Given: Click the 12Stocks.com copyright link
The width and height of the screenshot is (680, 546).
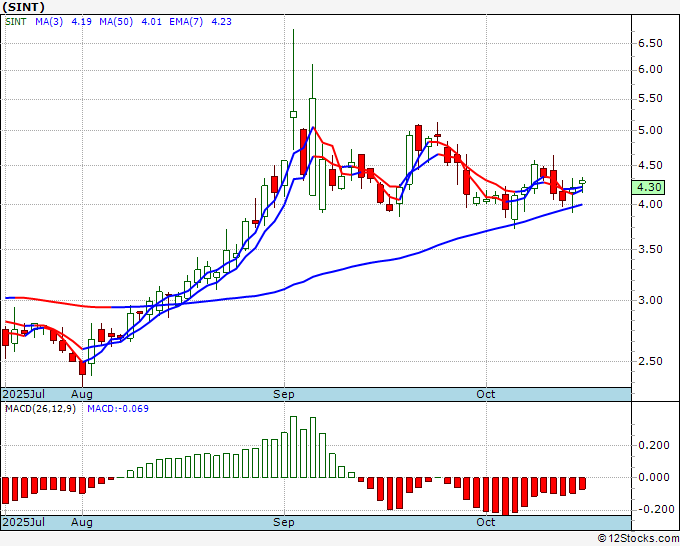Looking at the screenshot, I should click(x=638, y=539).
